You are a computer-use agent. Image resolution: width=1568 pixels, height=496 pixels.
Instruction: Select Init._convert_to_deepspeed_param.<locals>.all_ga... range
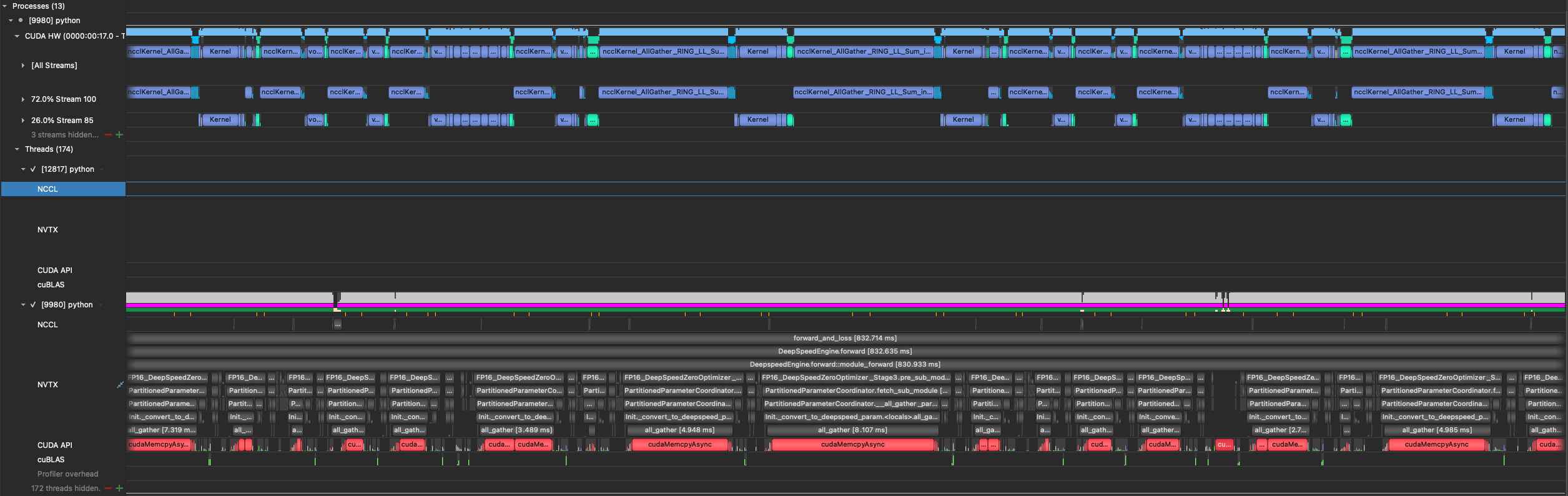(x=851, y=417)
